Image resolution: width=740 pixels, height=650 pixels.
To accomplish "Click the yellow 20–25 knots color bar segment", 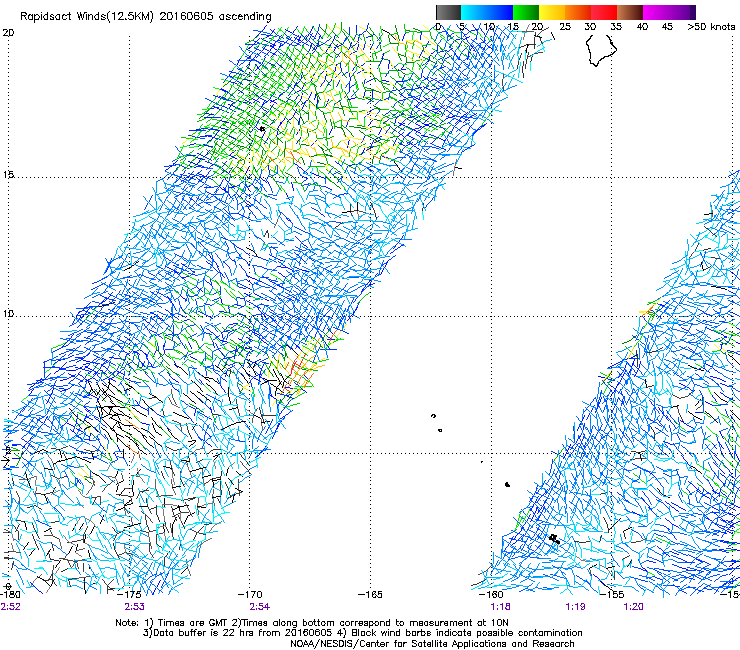I will [x=552, y=12].
